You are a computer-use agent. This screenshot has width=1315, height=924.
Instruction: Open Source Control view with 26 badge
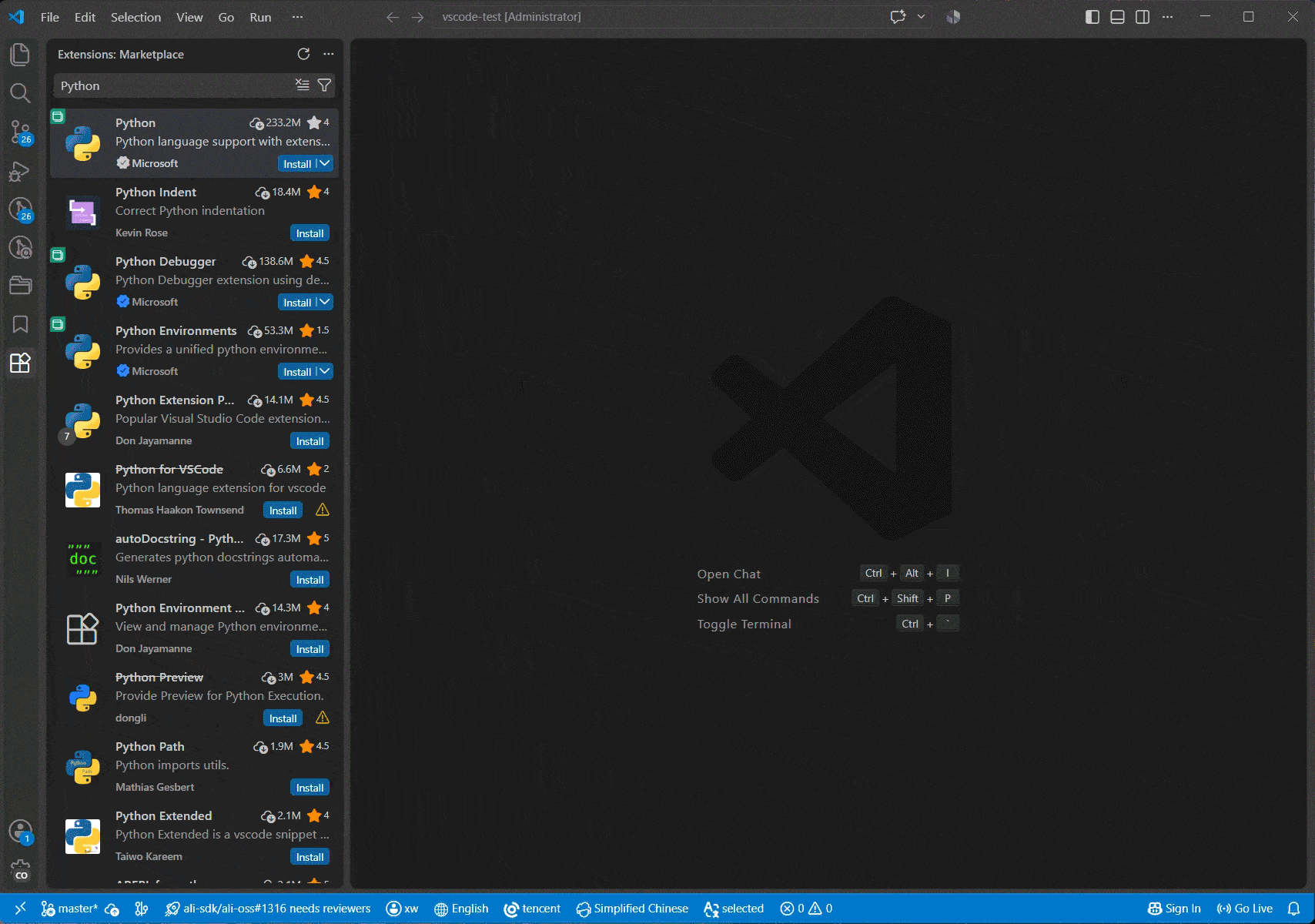20,132
